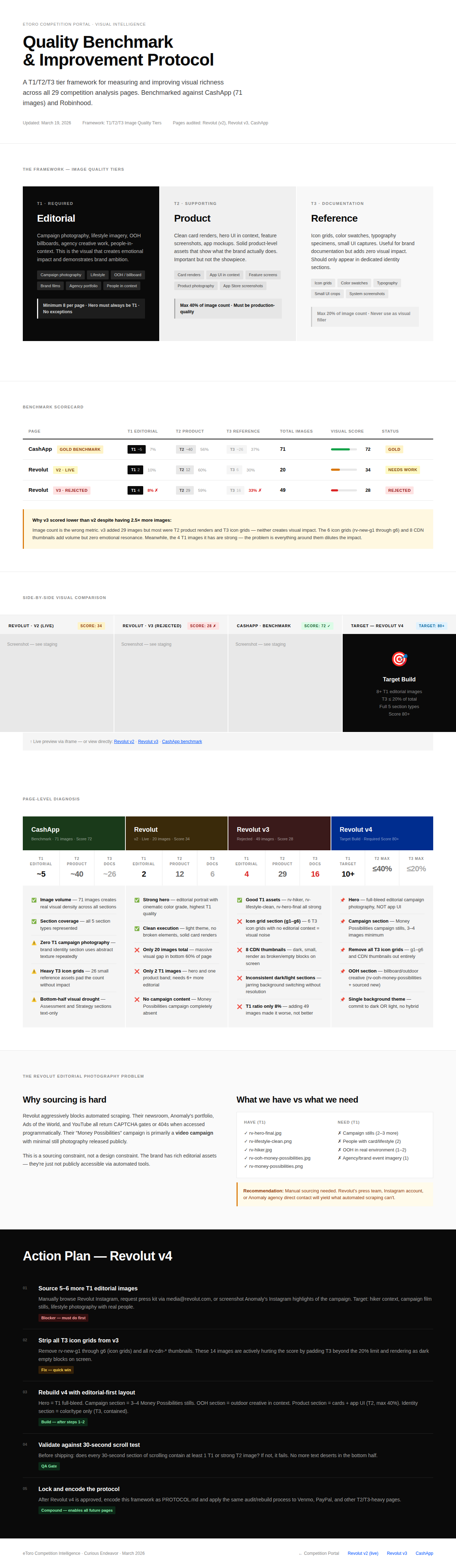Click the SCORE: 72 badge for CashApp benchmark
Screen dimensions: 456x1568
[x=317, y=626]
